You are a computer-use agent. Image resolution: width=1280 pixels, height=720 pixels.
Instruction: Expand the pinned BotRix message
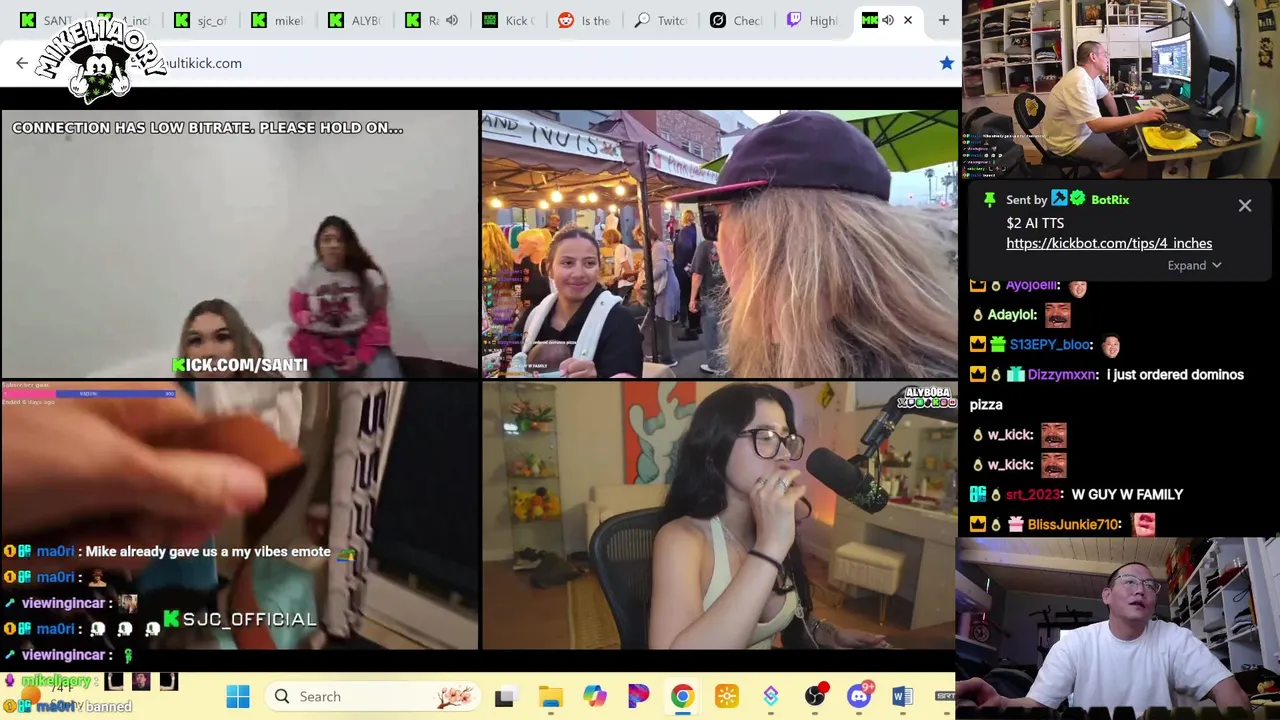(x=1194, y=265)
